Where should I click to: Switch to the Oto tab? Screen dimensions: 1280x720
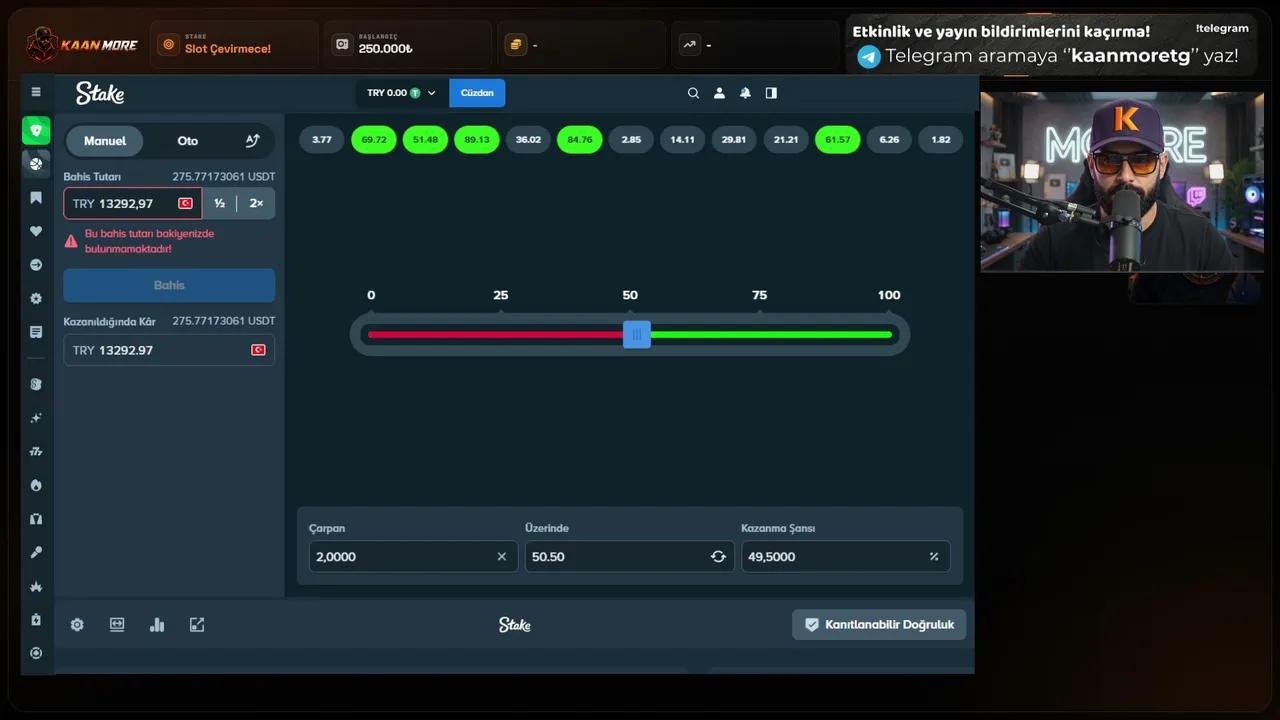click(x=188, y=141)
